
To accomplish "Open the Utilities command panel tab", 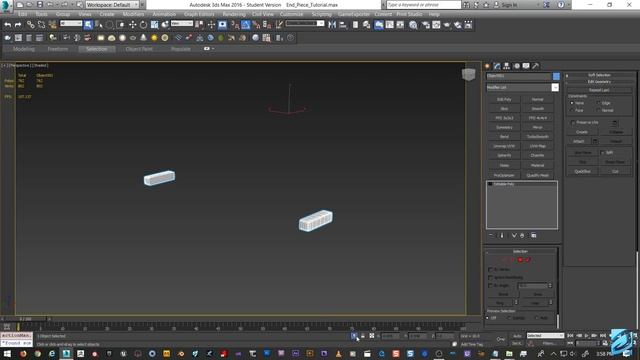I will click(x=536, y=66).
